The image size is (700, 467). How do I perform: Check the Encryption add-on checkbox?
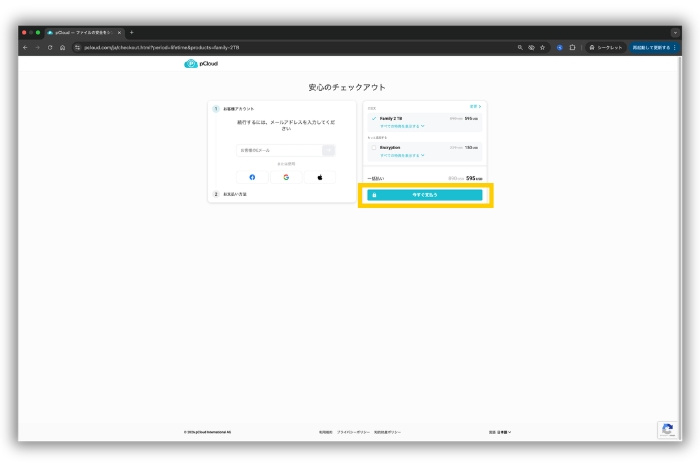pyautogui.click(x=373, y=147)
